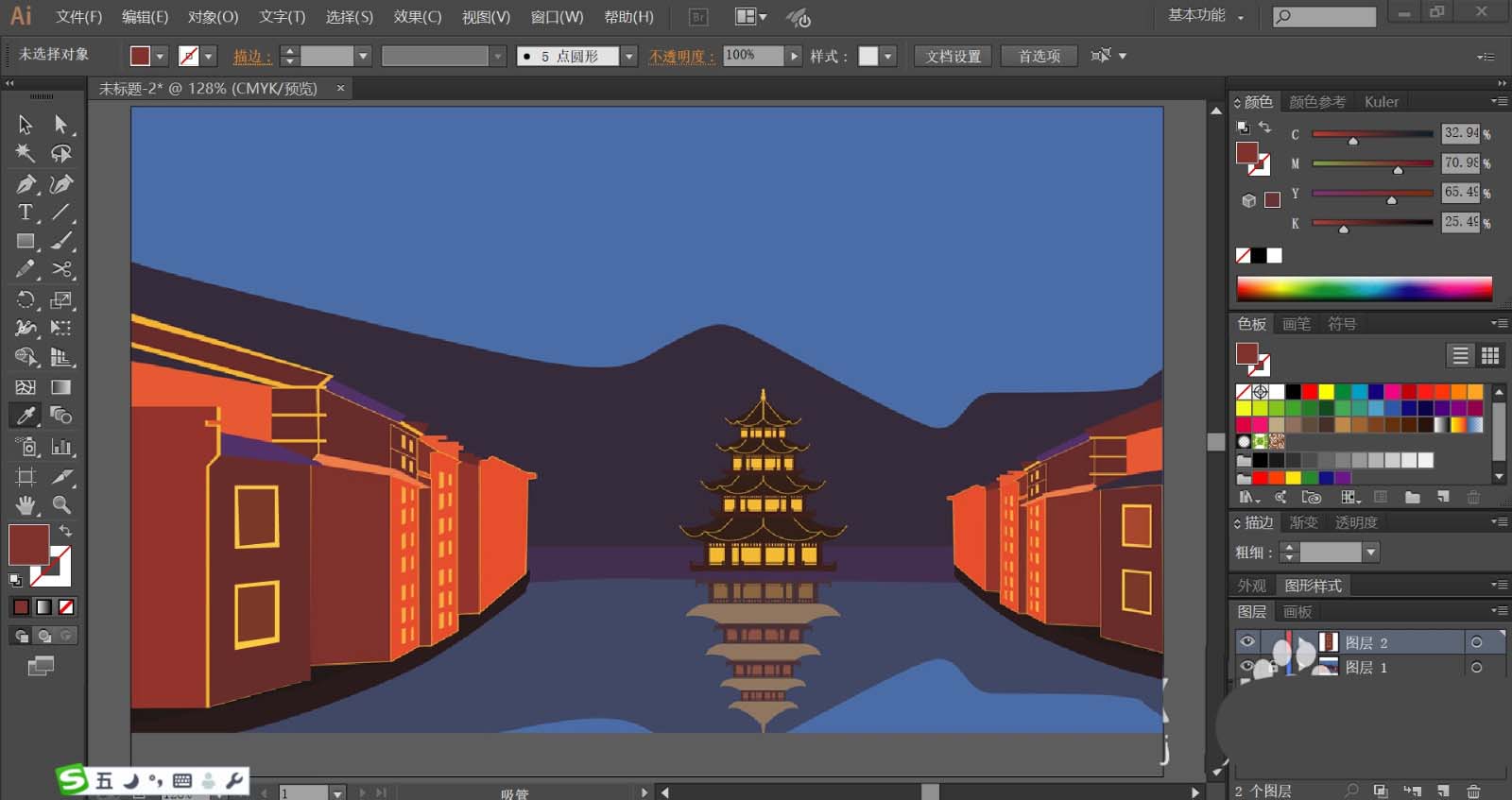Open the 5 点圆形 brush dropdown
This screenshot has height=800, width=1512.
point(628,57)
